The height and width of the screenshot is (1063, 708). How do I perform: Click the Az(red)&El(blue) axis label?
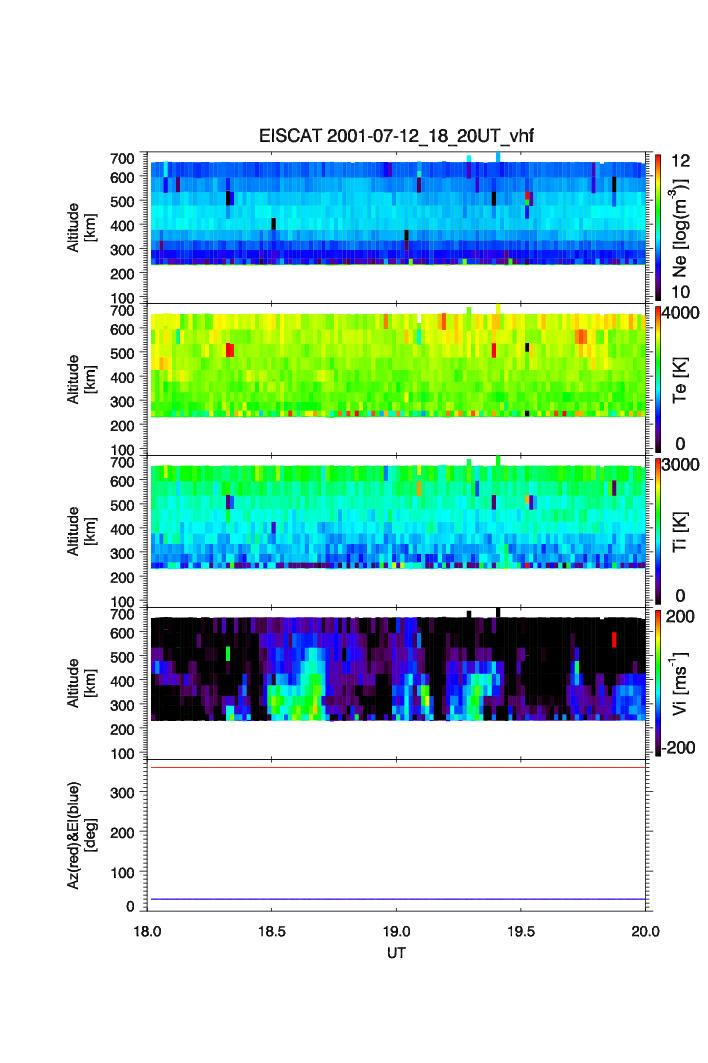point(85,836)
